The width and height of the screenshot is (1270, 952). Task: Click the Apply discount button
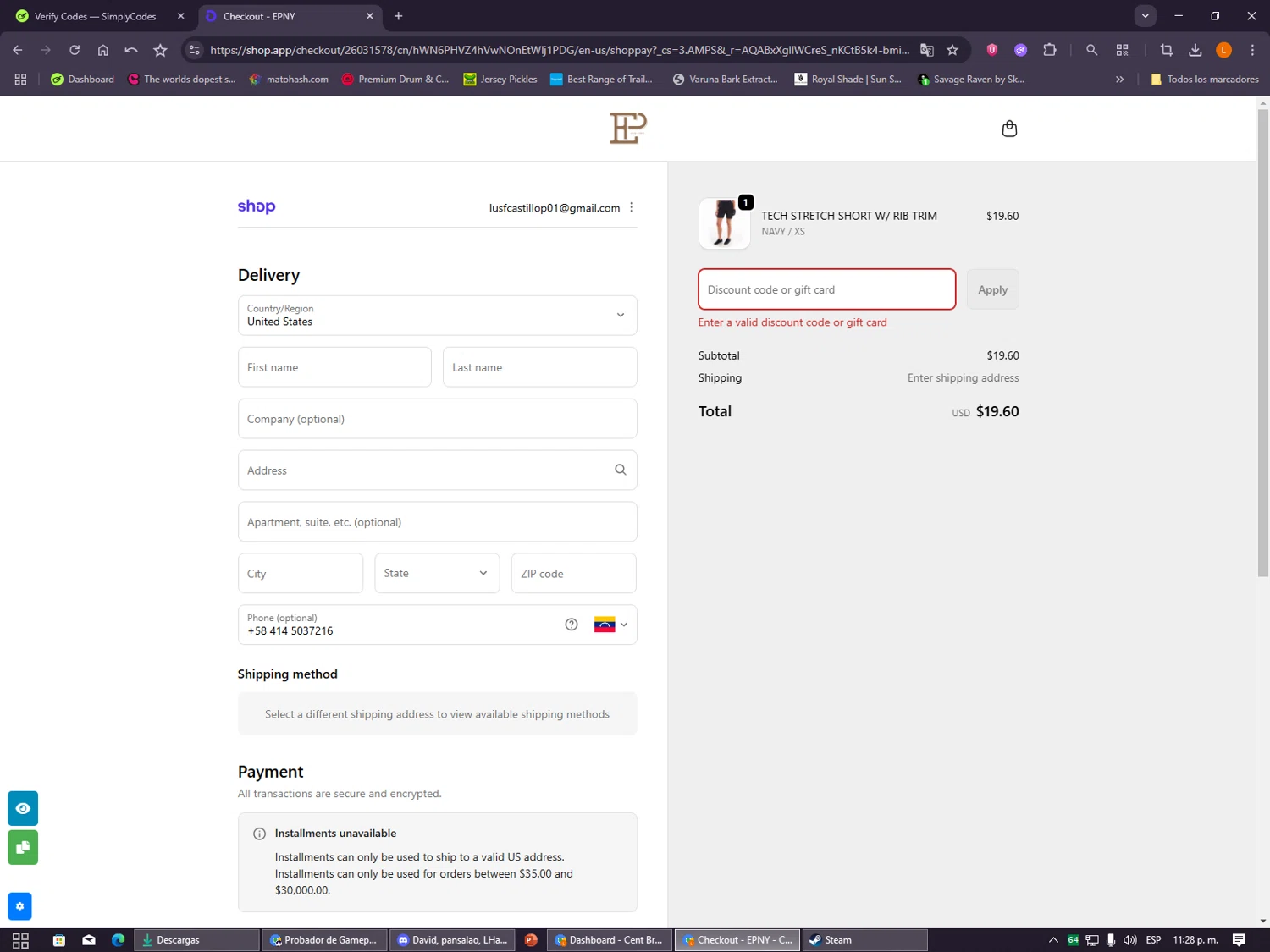pyautogui.click(x=993, y=289)
